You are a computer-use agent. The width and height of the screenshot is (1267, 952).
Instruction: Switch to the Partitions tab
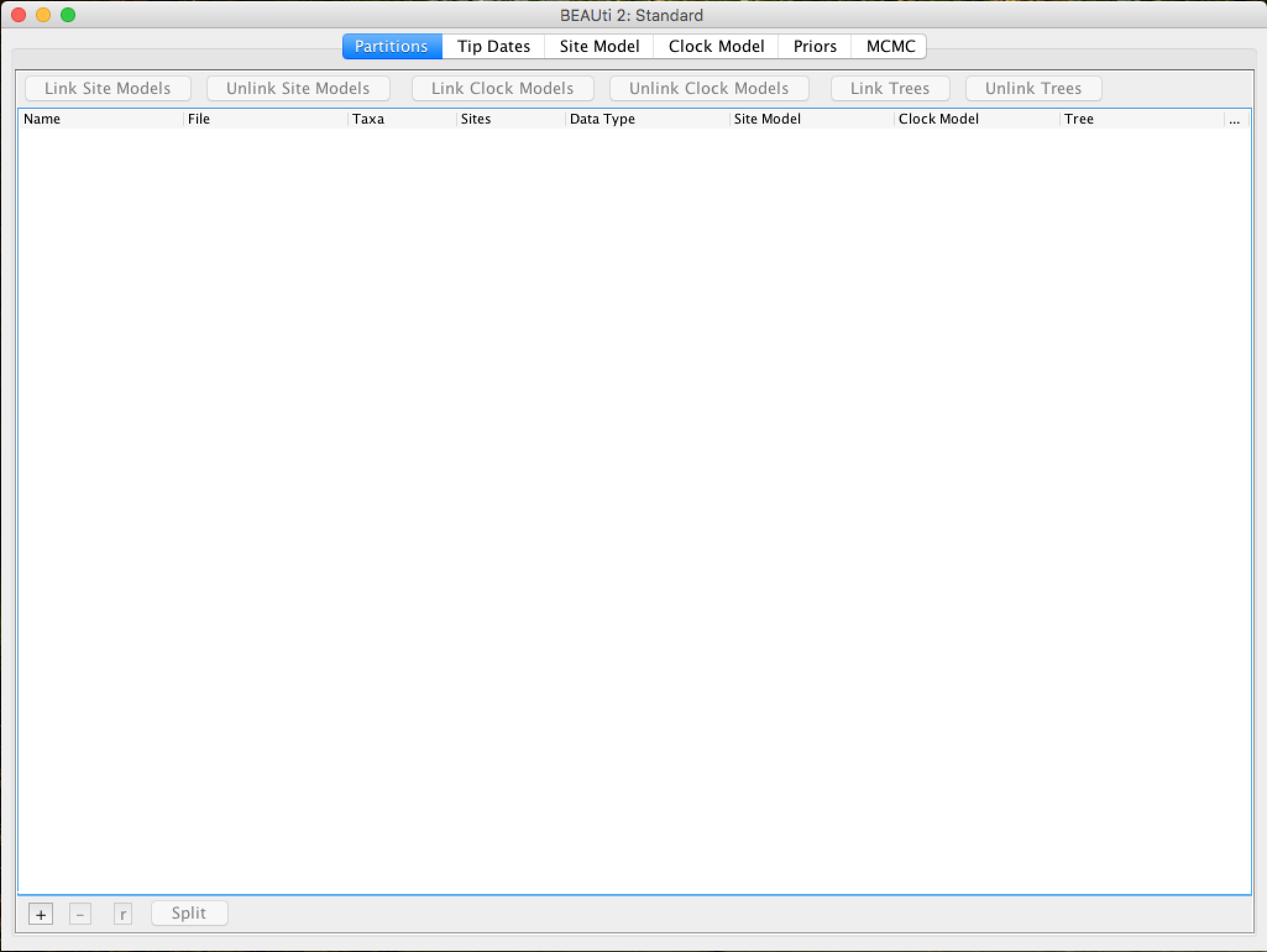click(392, 46)
